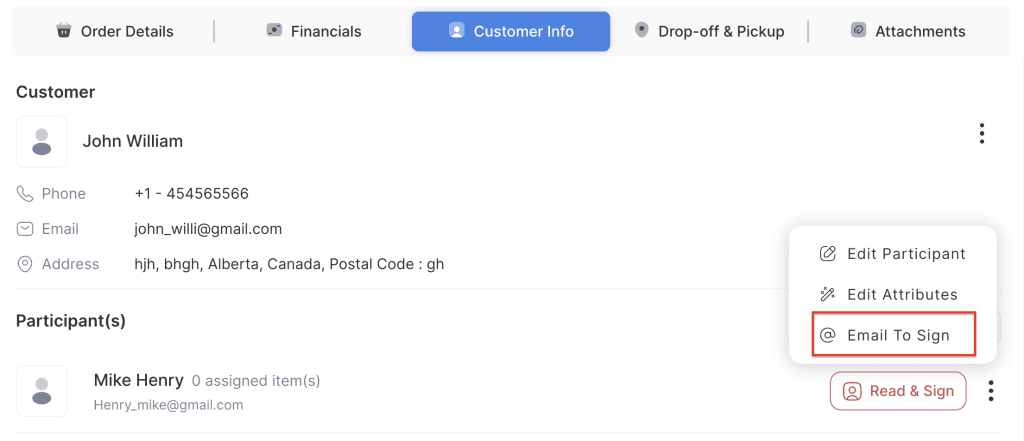The image size is (1024, 441).
Task: Open Mike Henry's three-dot options menu
Action: pyautogui.click(x=990, y=391)
